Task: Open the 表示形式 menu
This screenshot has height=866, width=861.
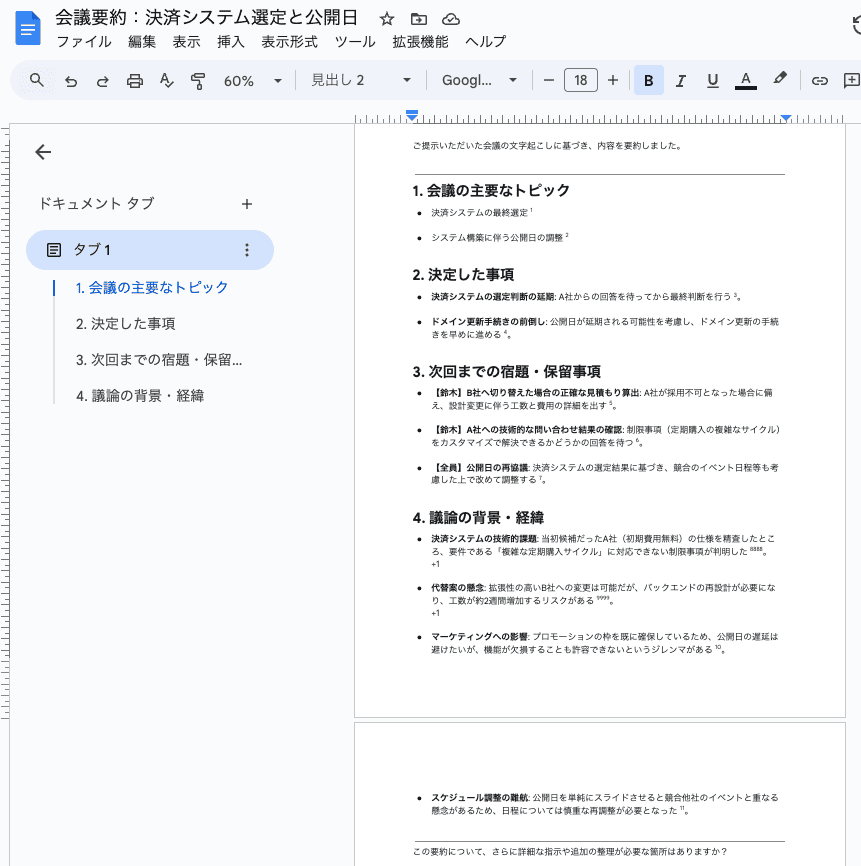Action: 289,42
